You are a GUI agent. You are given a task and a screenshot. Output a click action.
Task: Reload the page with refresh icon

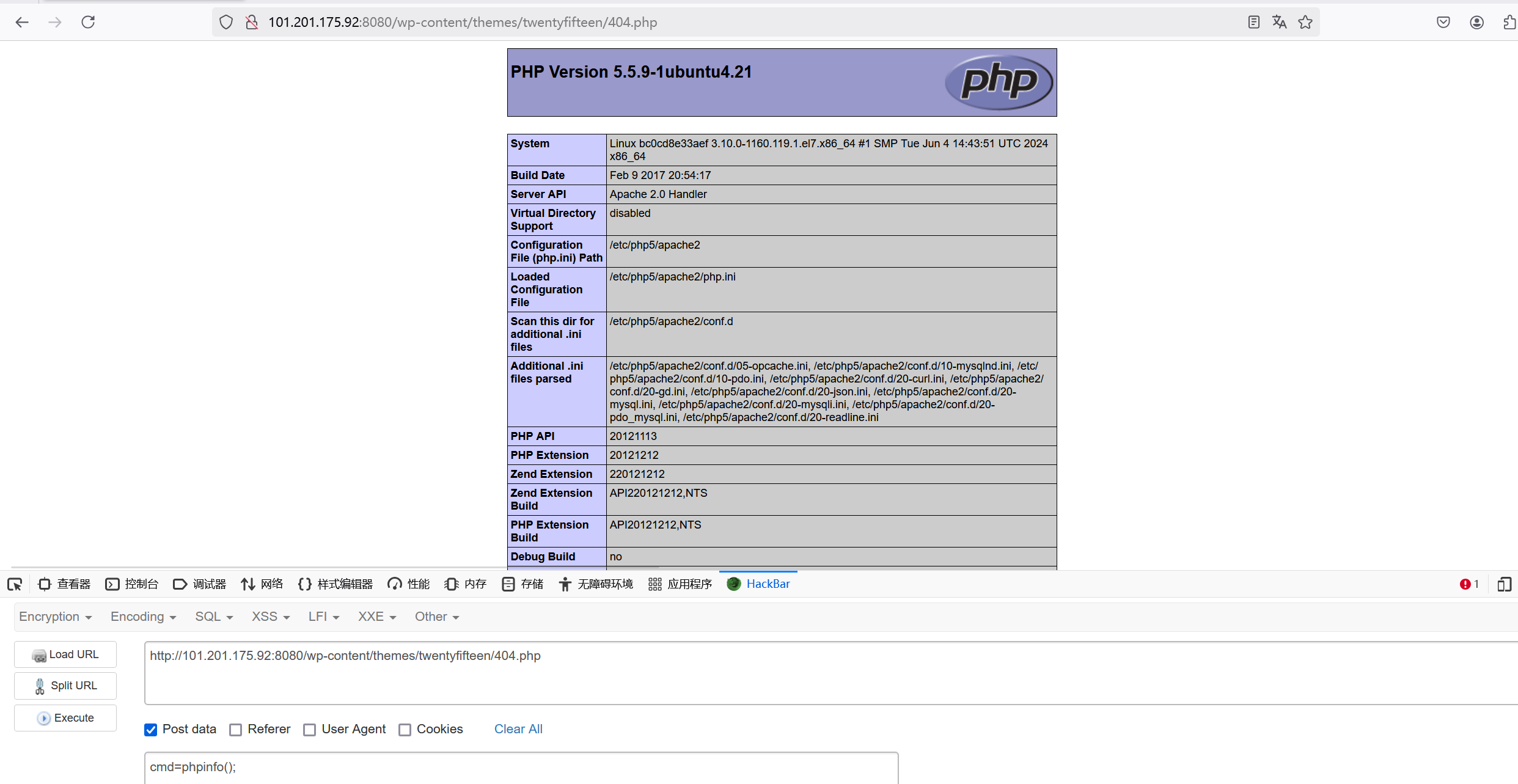88,23
